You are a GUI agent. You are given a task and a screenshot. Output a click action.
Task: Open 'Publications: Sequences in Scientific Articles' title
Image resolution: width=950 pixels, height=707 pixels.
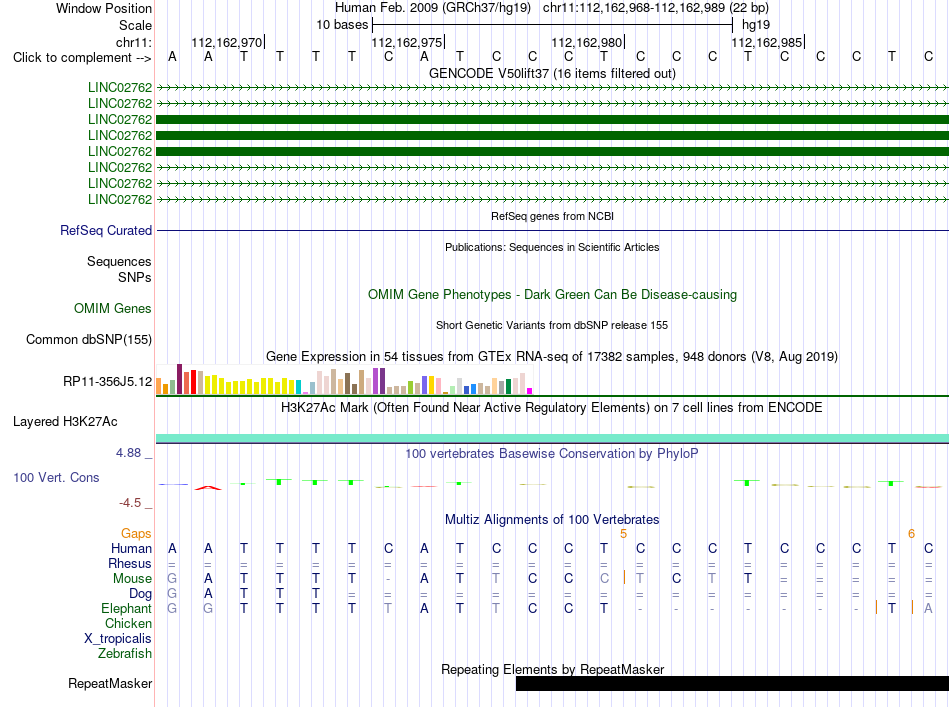pyautogui.click(x=552, y=247)
